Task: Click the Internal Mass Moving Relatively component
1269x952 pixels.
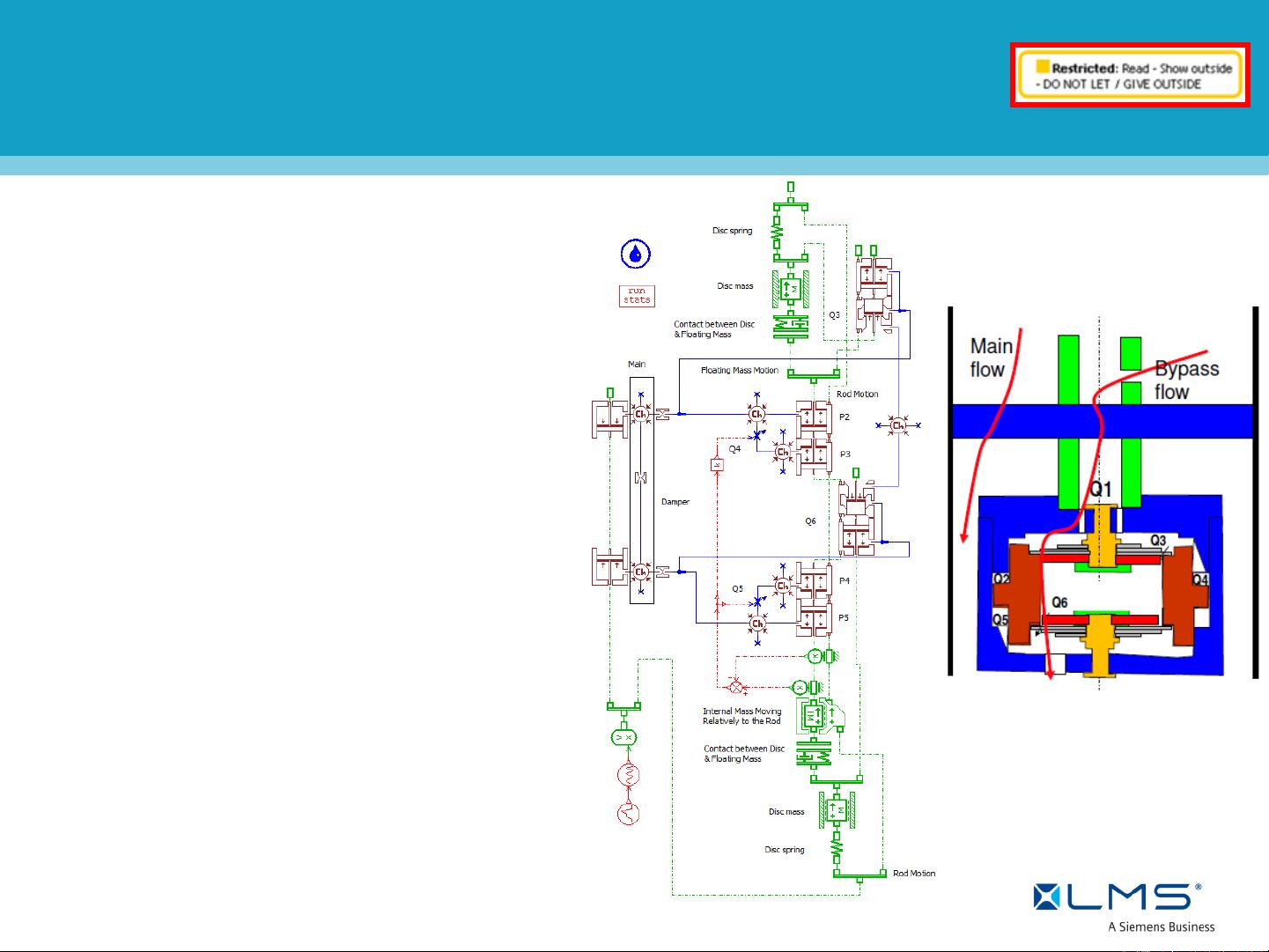Action: (814, 715)
